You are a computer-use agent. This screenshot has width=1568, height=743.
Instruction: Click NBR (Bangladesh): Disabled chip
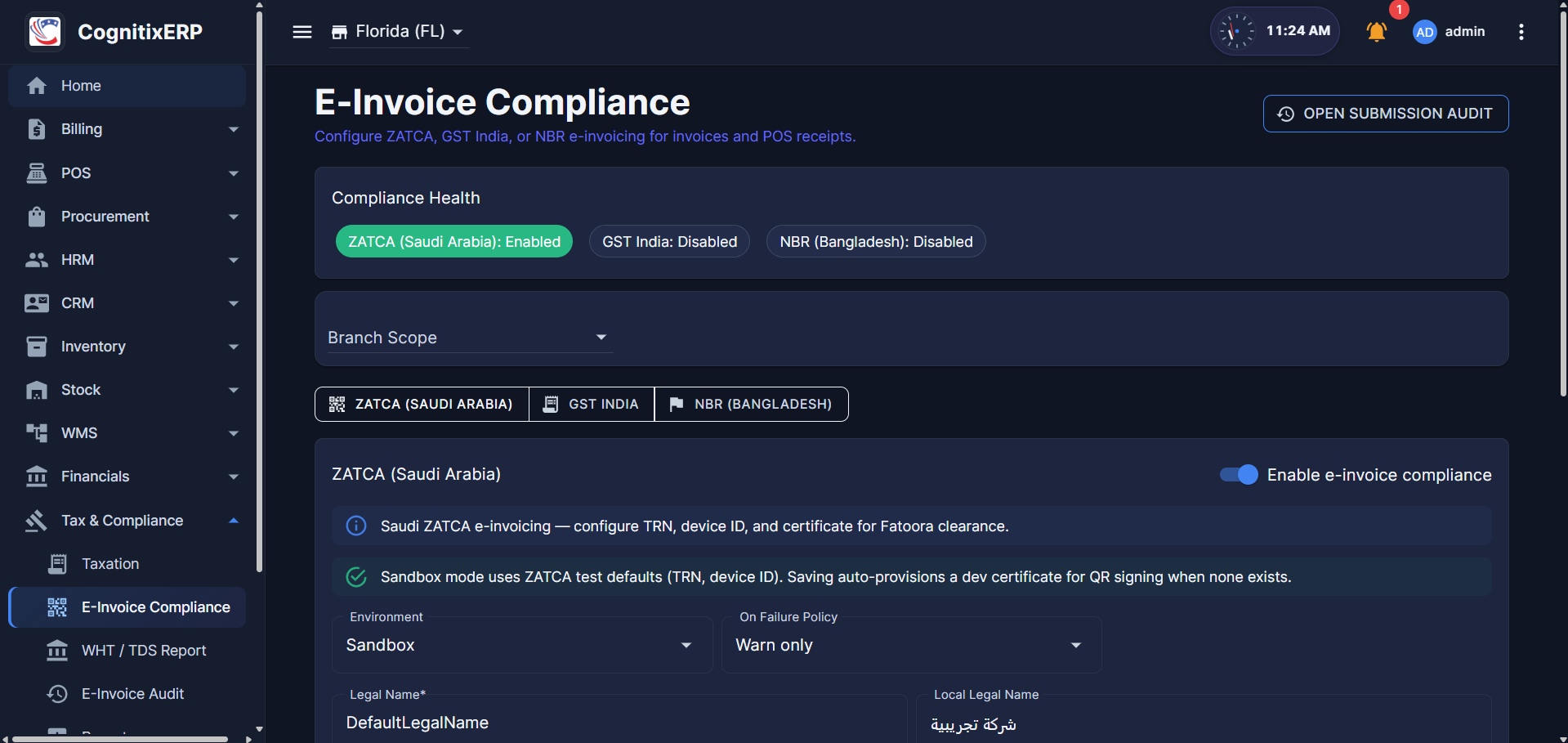876,241
